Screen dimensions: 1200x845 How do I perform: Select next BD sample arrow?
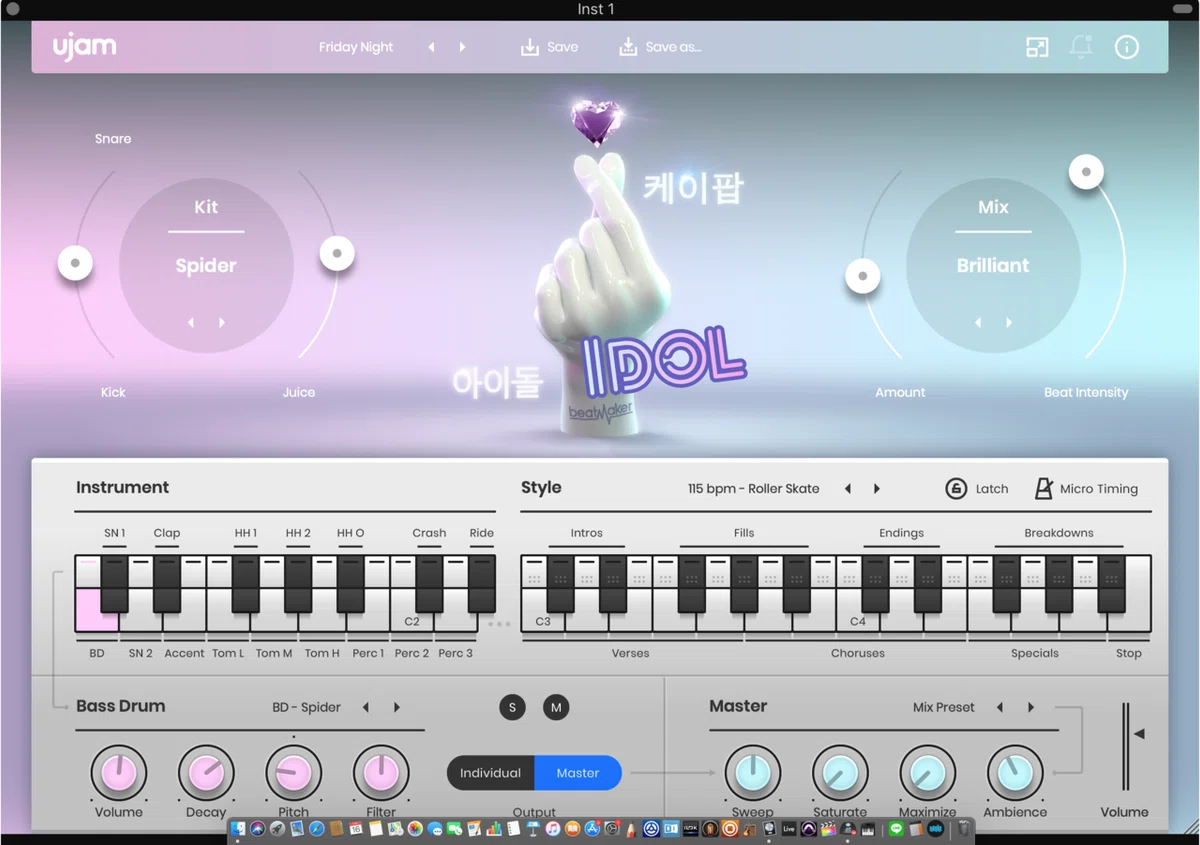point(397,707)
